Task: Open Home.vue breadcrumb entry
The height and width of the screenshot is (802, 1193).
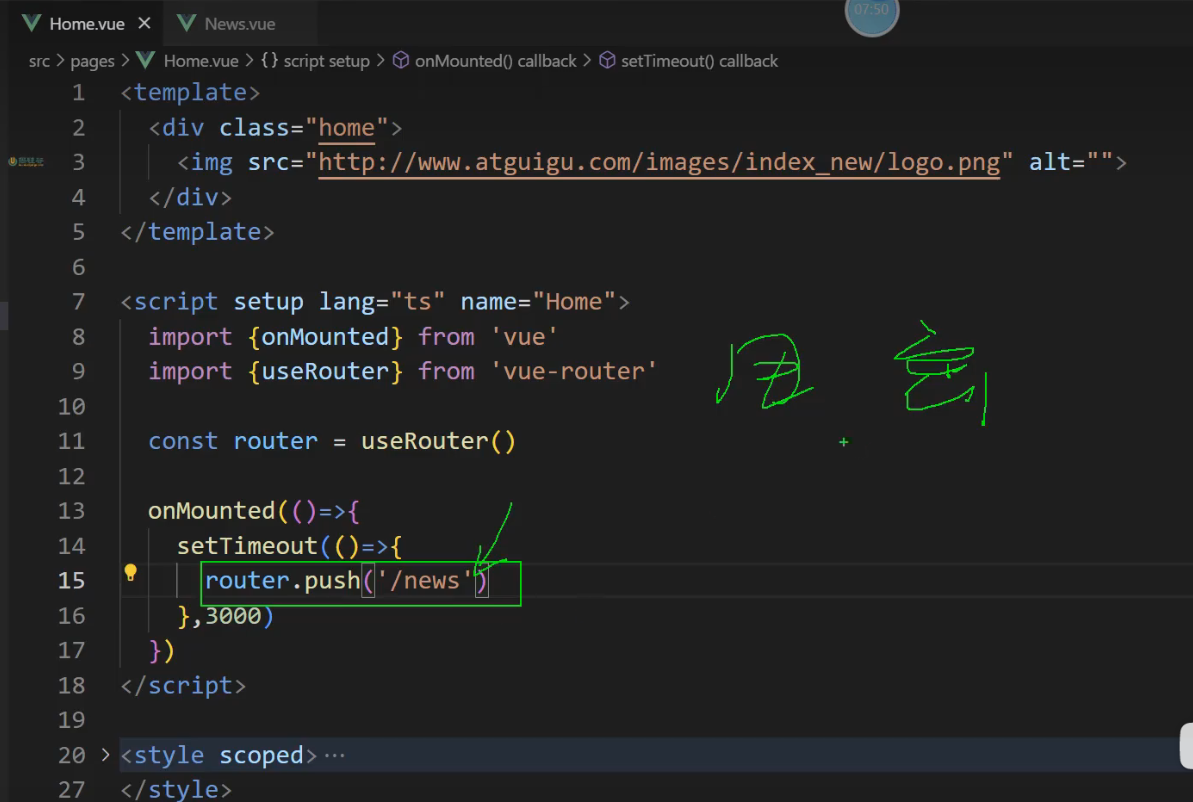Action: 201,61
